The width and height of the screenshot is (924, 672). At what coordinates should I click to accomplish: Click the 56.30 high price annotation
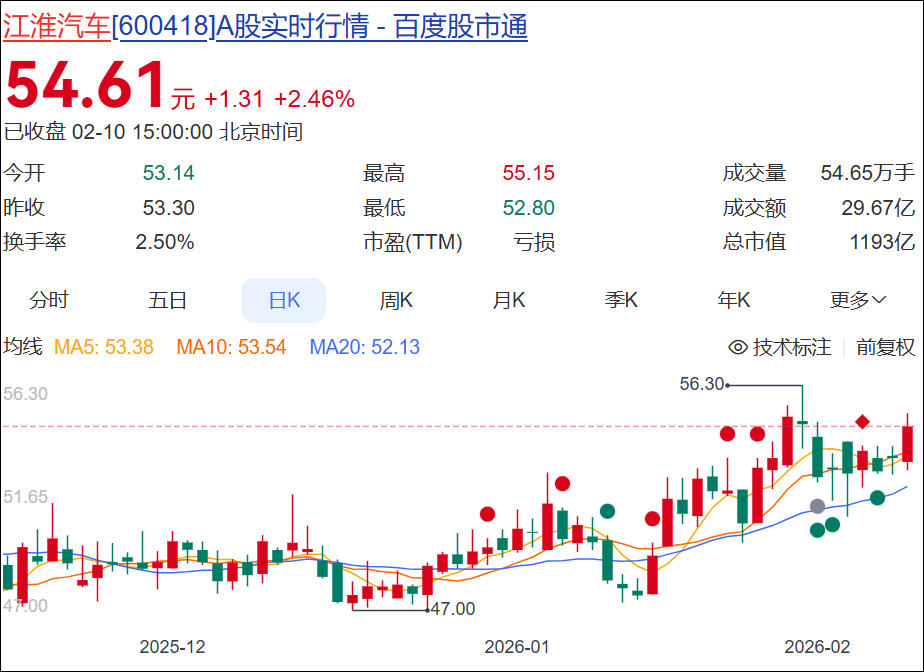click(x=701, y=384)
